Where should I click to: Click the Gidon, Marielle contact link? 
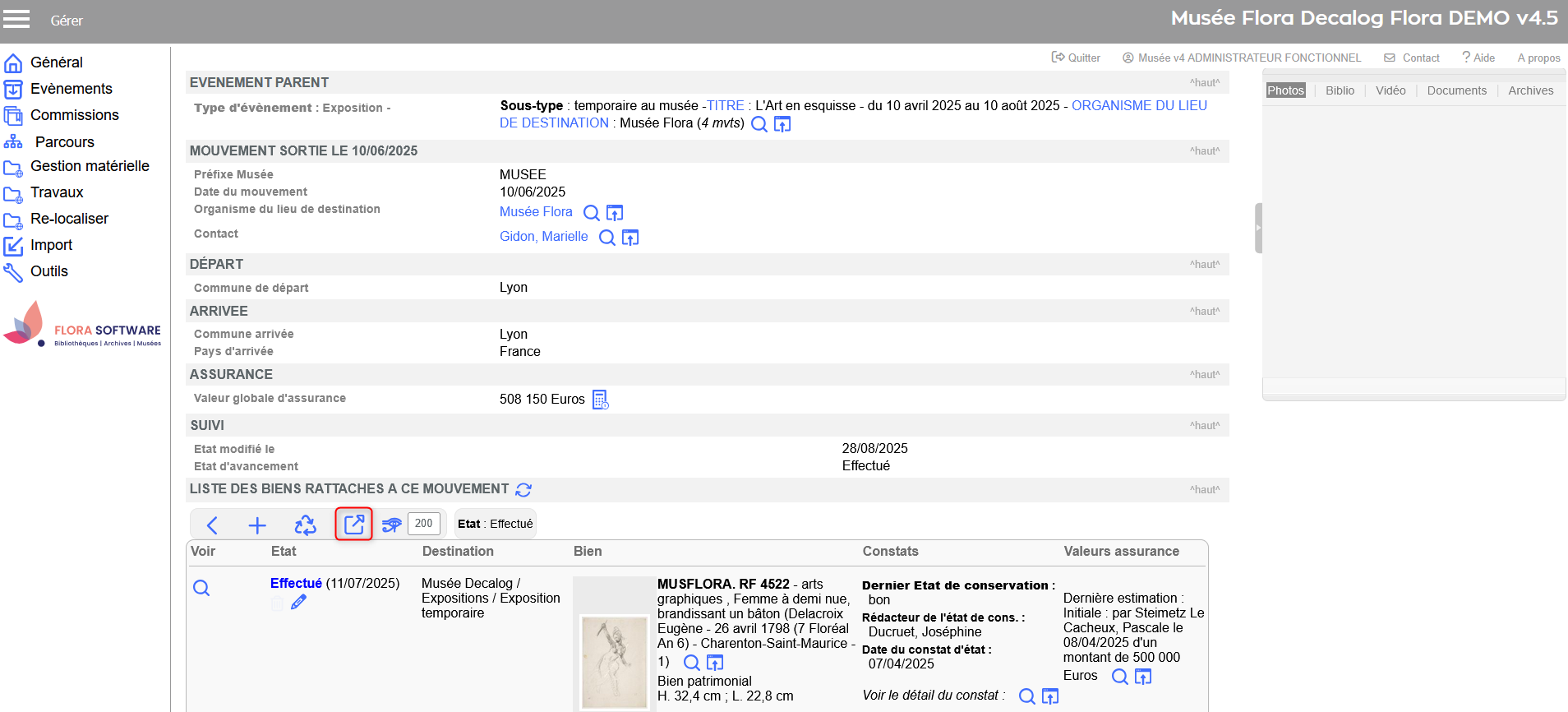pos(544,237)
